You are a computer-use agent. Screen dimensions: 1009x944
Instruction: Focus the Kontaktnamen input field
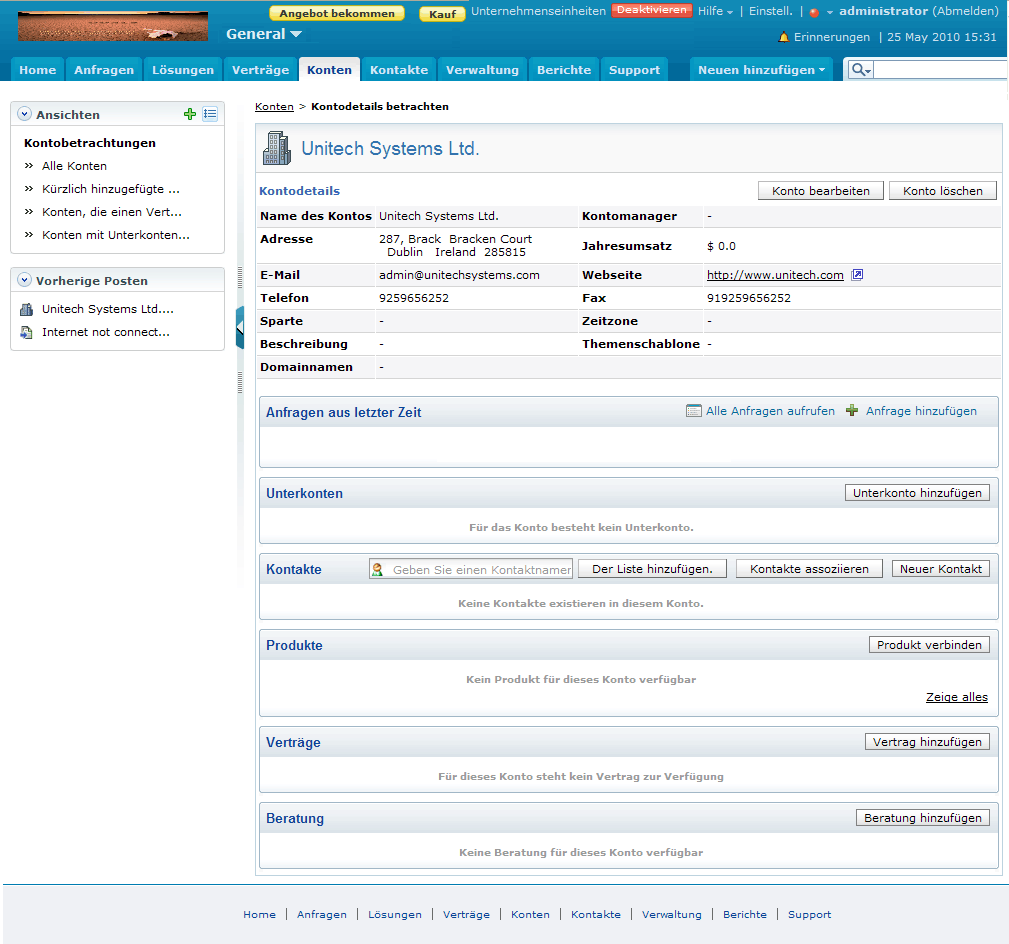(x=471, y=569)
